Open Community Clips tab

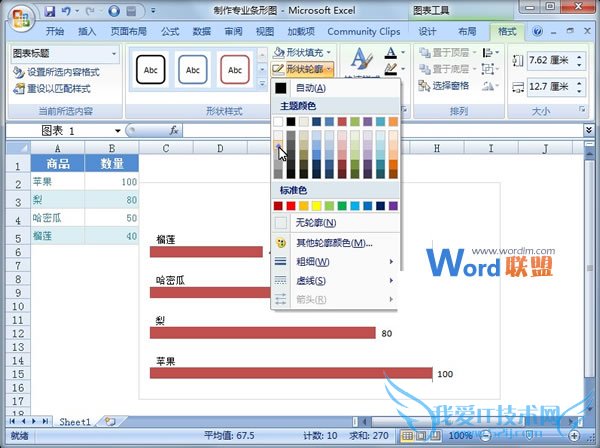tap(364, 31)
